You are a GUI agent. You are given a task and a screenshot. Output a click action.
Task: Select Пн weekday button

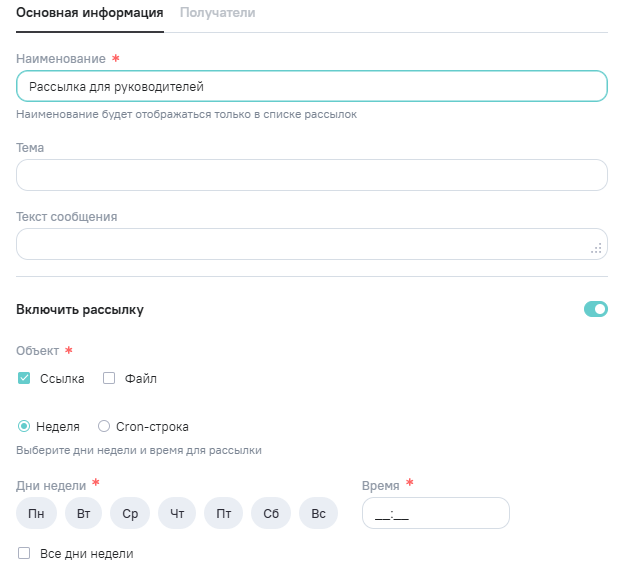pyautogui.click(x=36, y=513)
